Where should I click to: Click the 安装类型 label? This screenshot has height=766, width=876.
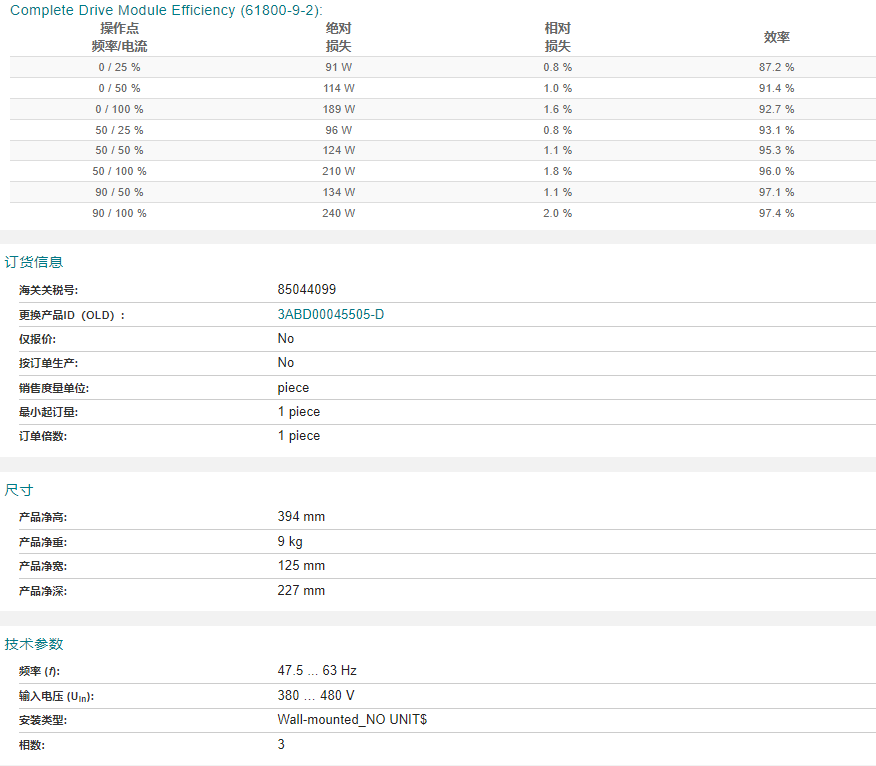point(43,720)
